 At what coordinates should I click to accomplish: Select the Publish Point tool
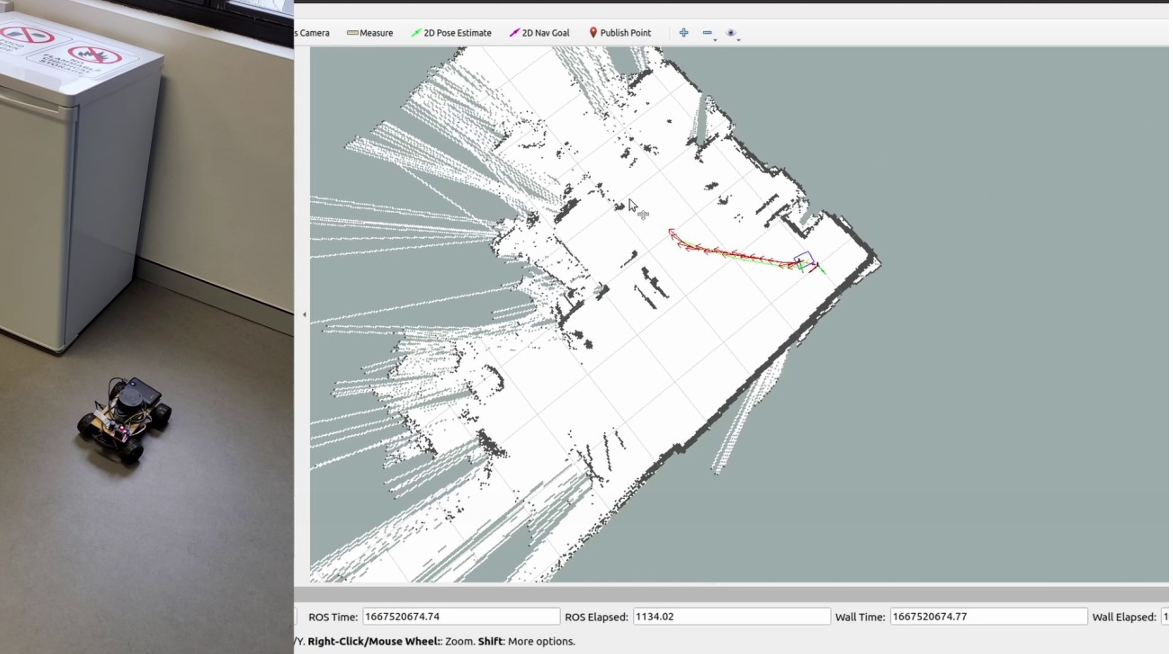click(619, 33)
